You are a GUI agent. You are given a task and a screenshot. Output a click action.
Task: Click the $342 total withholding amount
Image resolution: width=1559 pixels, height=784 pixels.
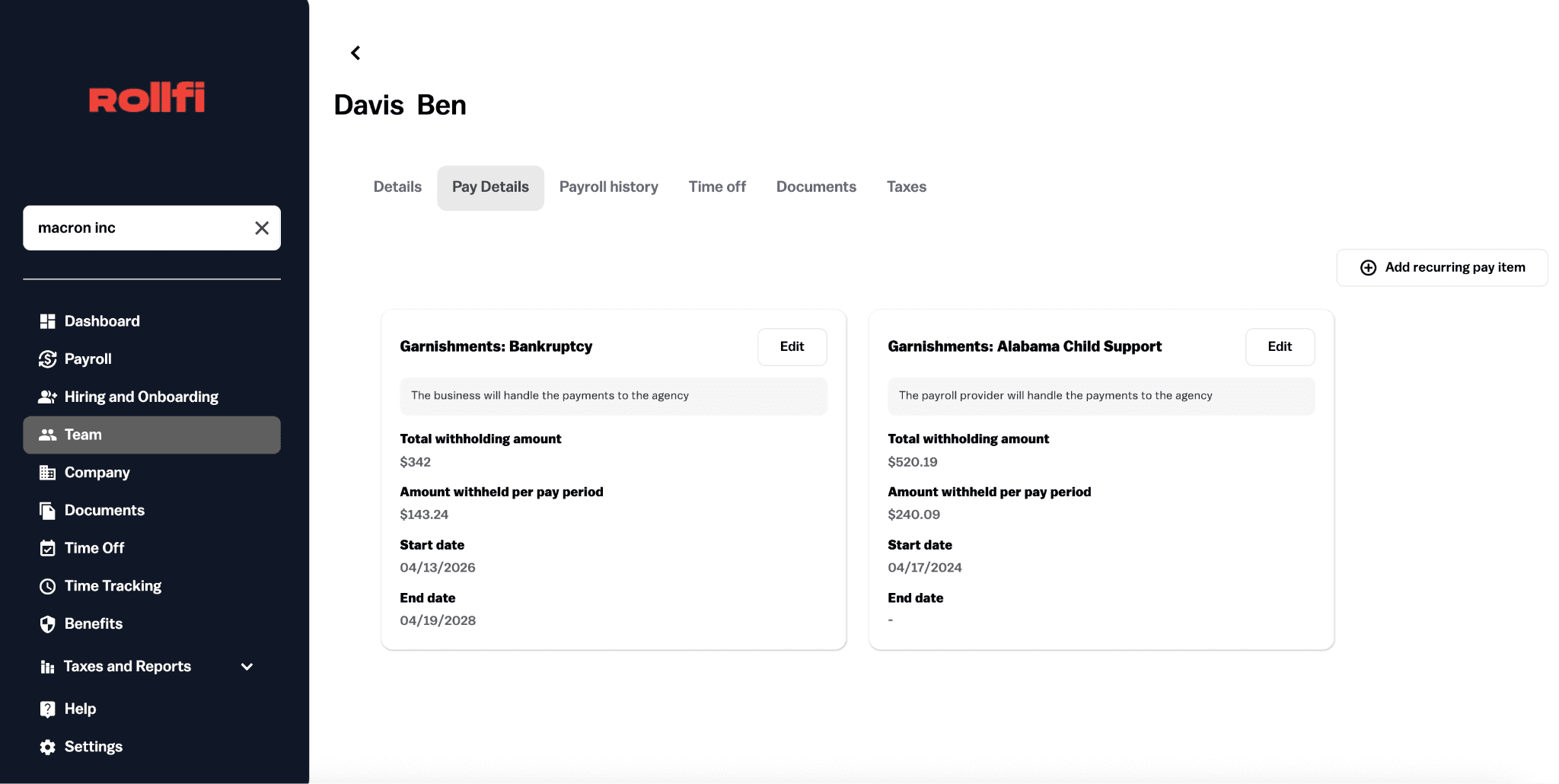(x=416, y=462)
